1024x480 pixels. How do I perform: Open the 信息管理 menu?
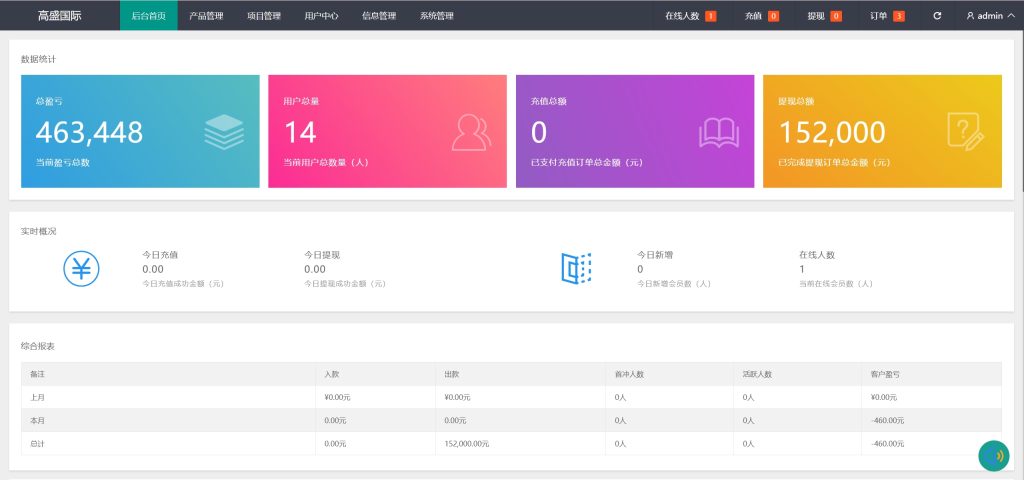[379, 16]
